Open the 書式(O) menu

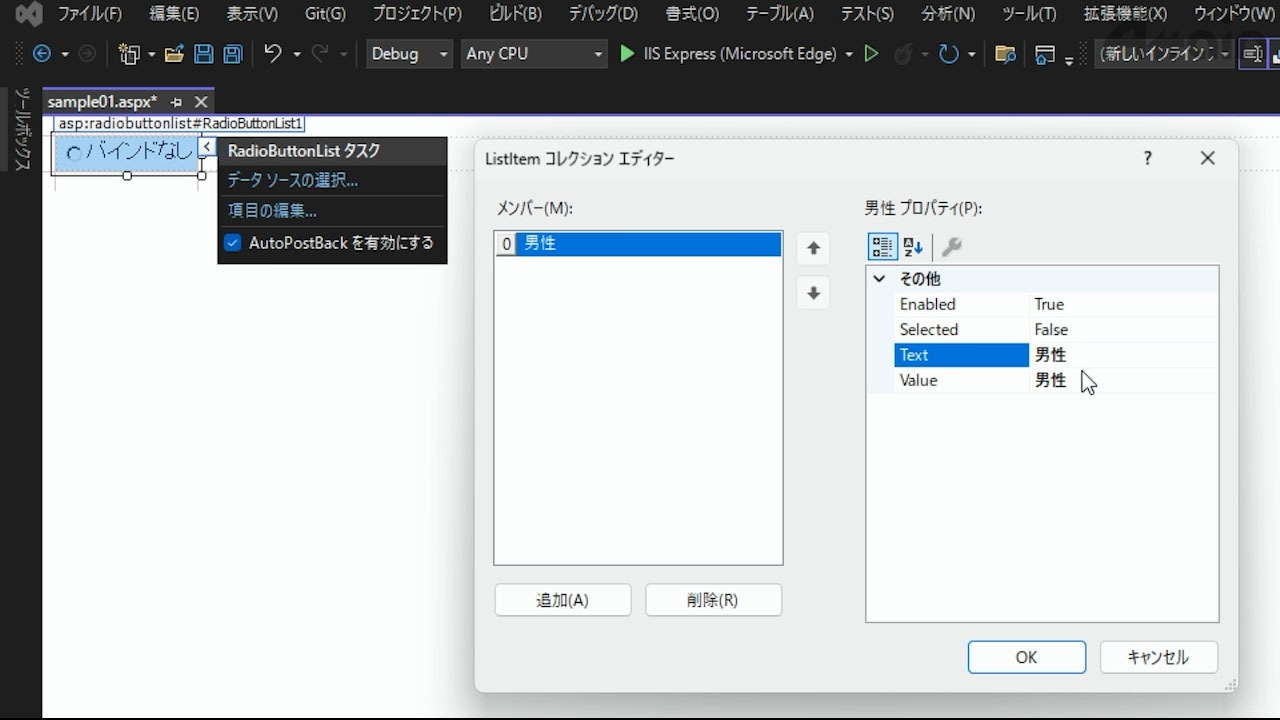(690, 14)
